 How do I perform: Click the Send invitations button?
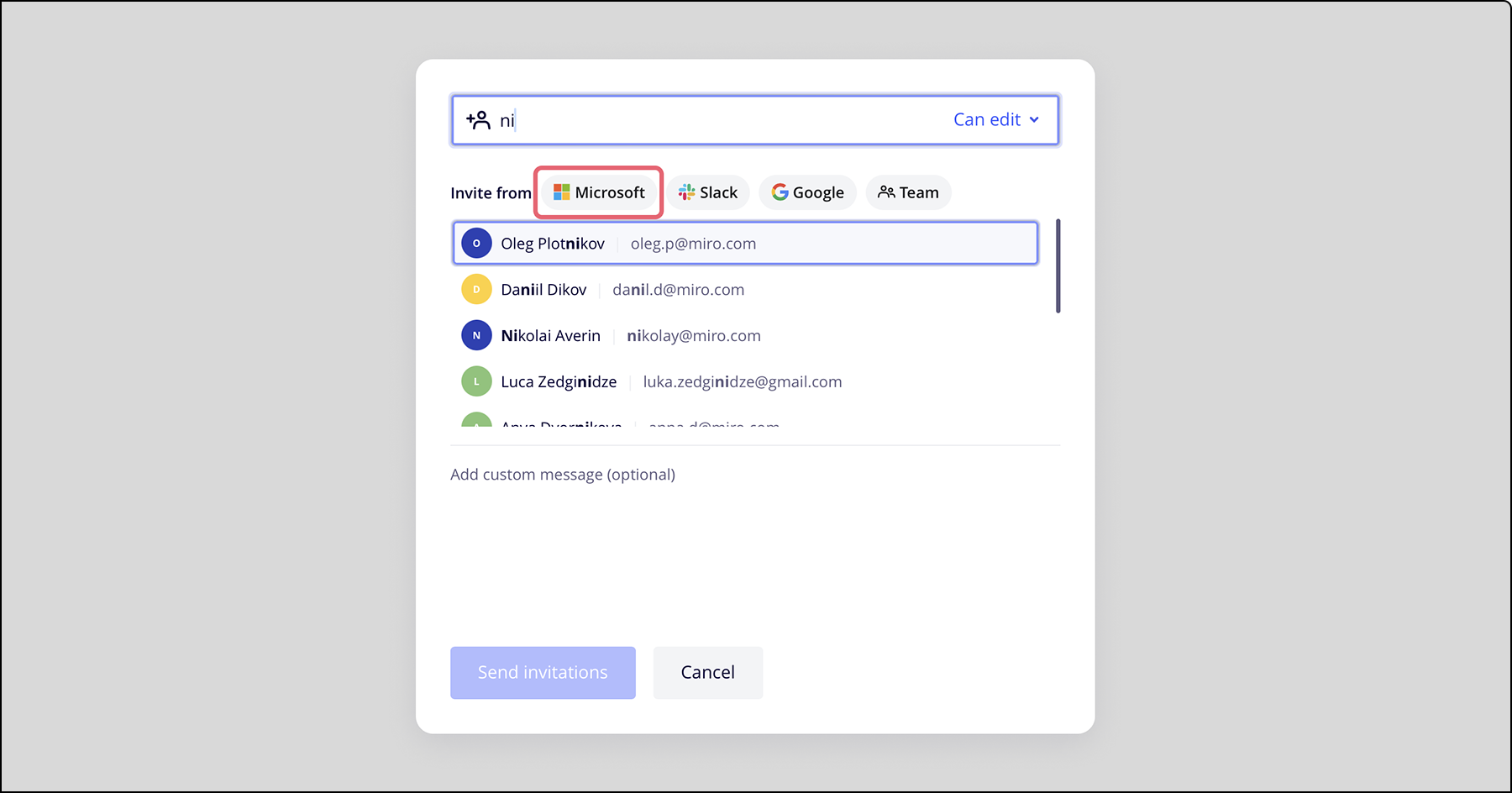pyautogui.click(x=543, y=673)
